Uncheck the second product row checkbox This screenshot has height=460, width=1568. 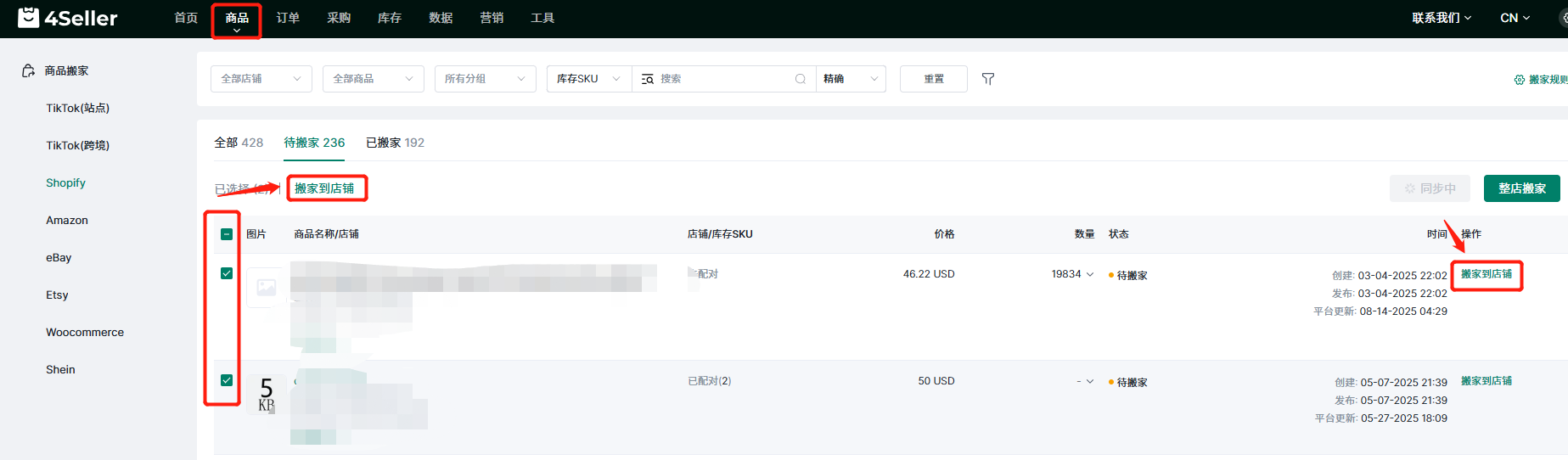pos(227,380)
